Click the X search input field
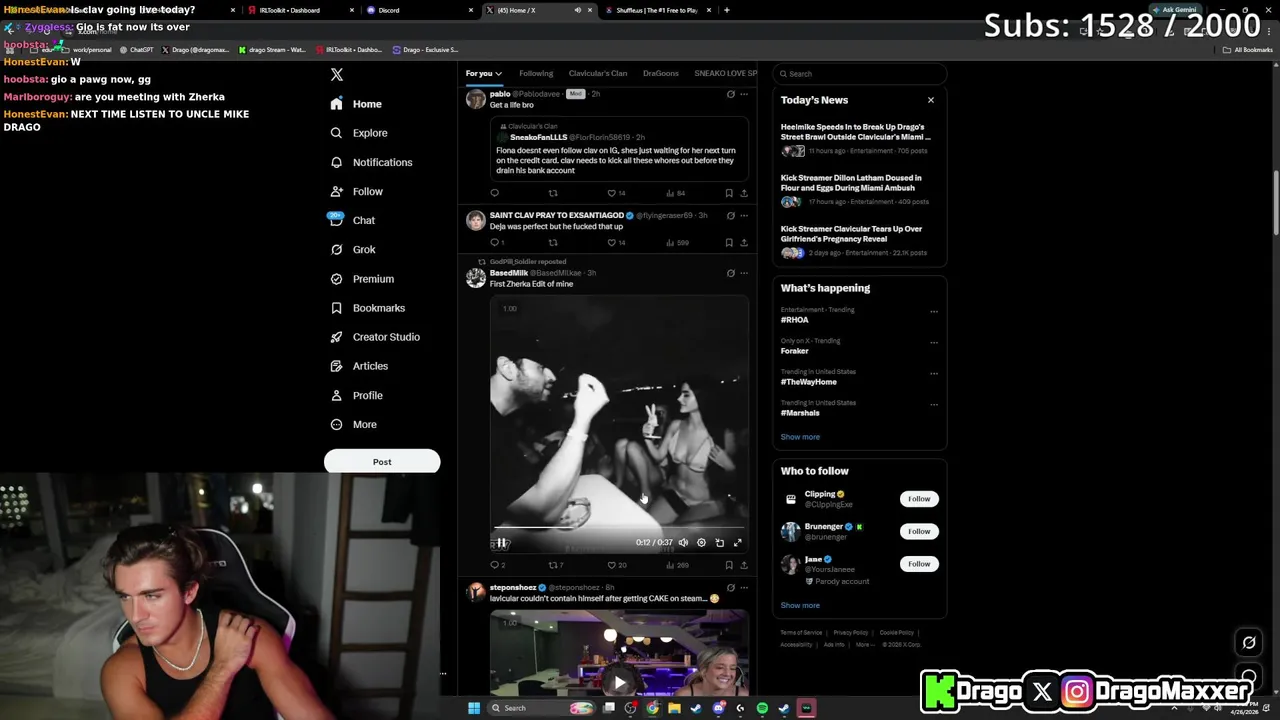Screen dimensions: 1280x720 tap(859, 73)
